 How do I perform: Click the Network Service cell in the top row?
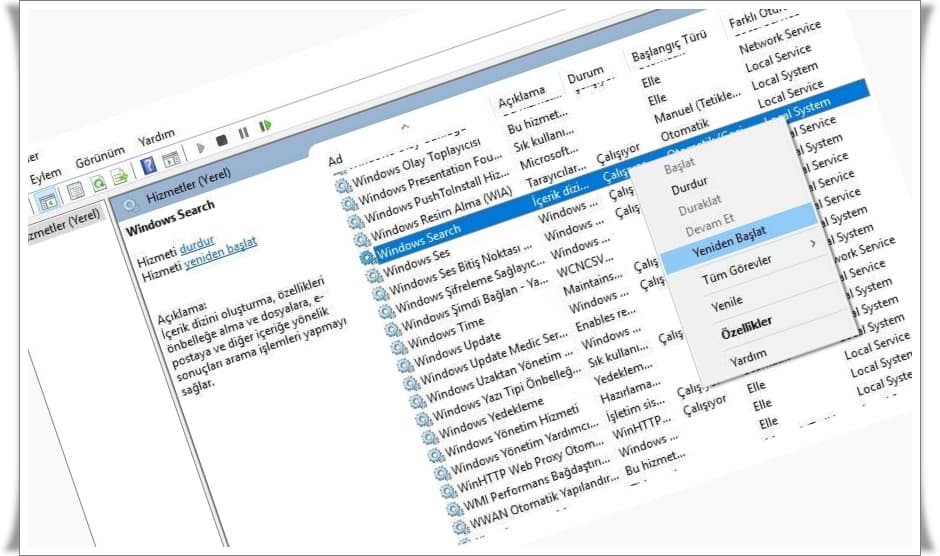[x=779, y=36]
